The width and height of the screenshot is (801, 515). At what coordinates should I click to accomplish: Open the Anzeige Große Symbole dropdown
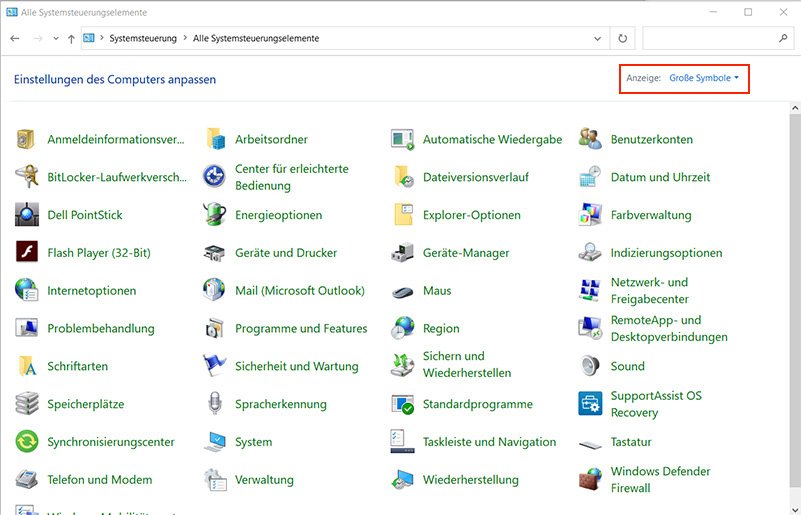pos(704,78)
